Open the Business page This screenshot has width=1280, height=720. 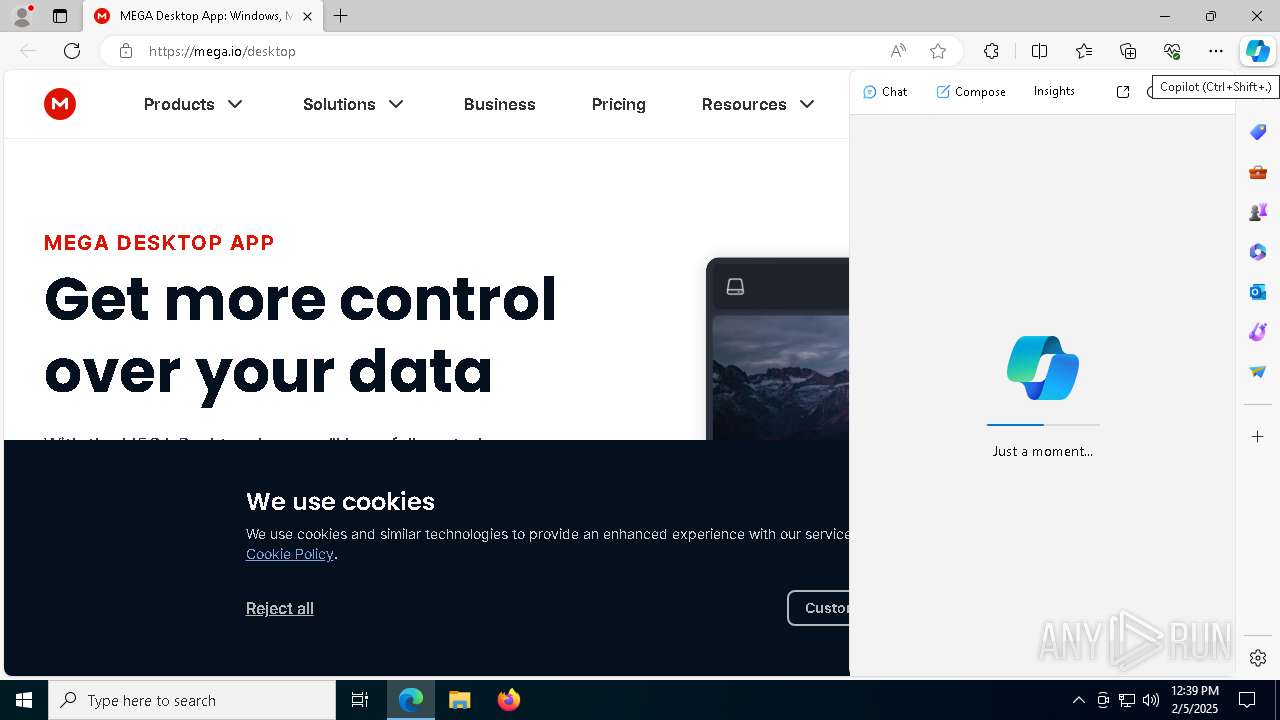[x=500, y=104]
